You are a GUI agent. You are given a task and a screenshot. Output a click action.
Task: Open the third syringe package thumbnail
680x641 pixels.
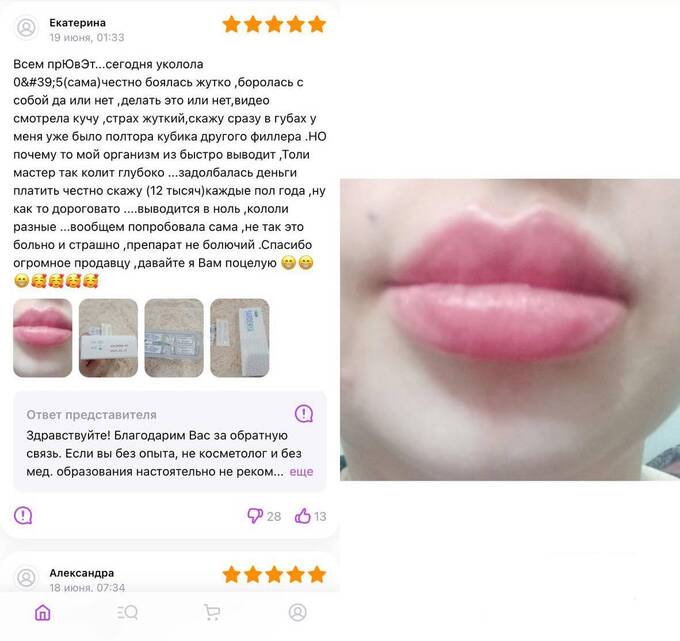(174, 337)
